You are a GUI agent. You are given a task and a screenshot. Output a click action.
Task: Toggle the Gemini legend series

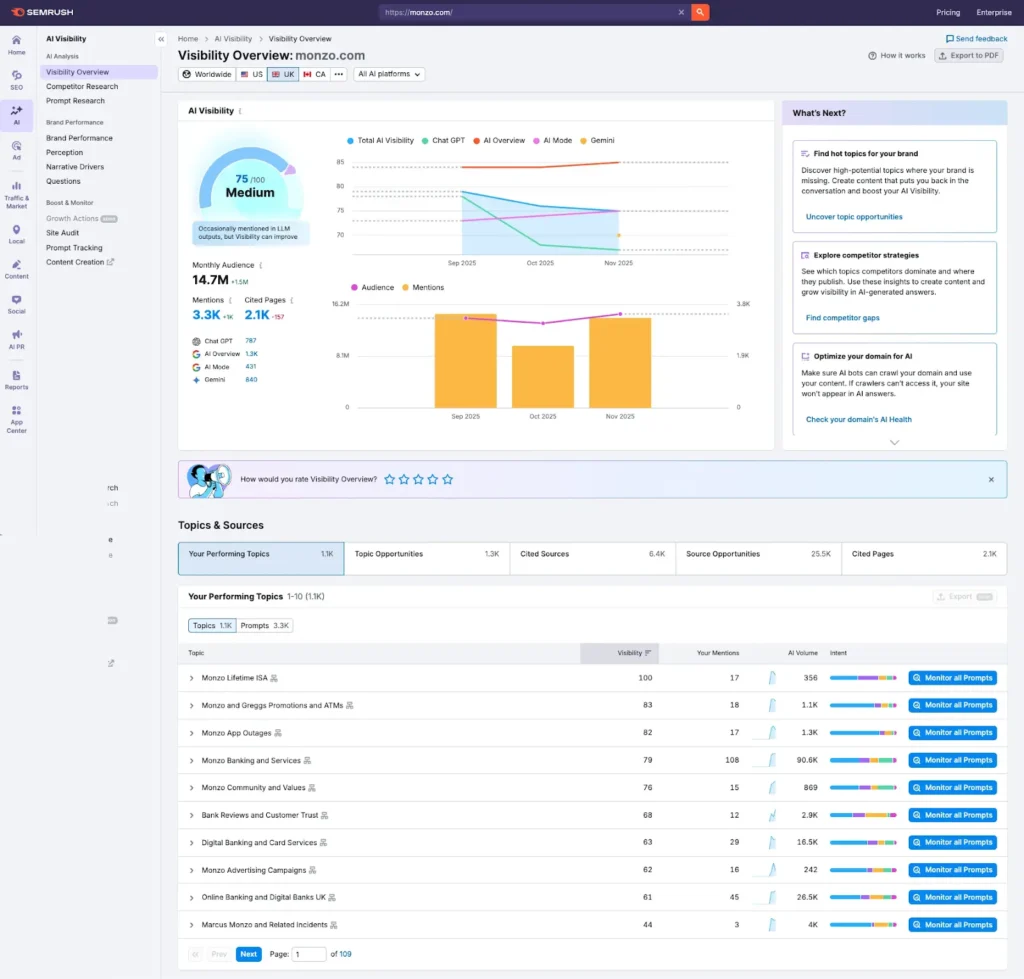coord(598,140)
